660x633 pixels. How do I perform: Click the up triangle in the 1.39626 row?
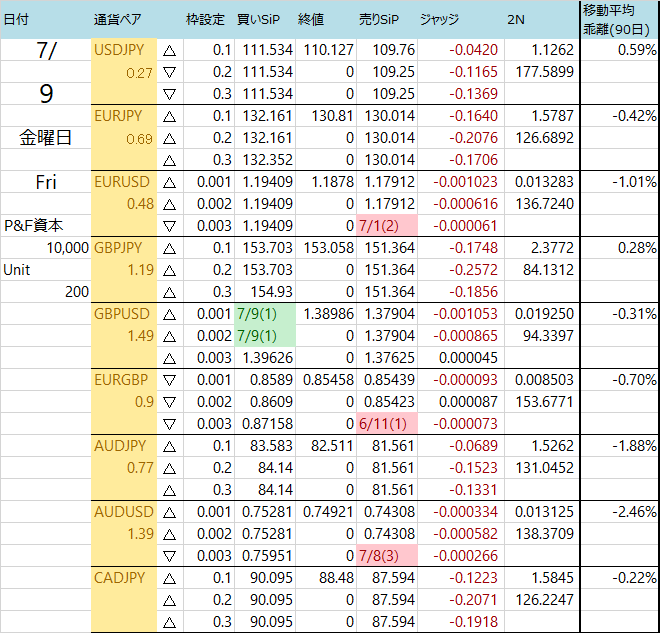169,359
